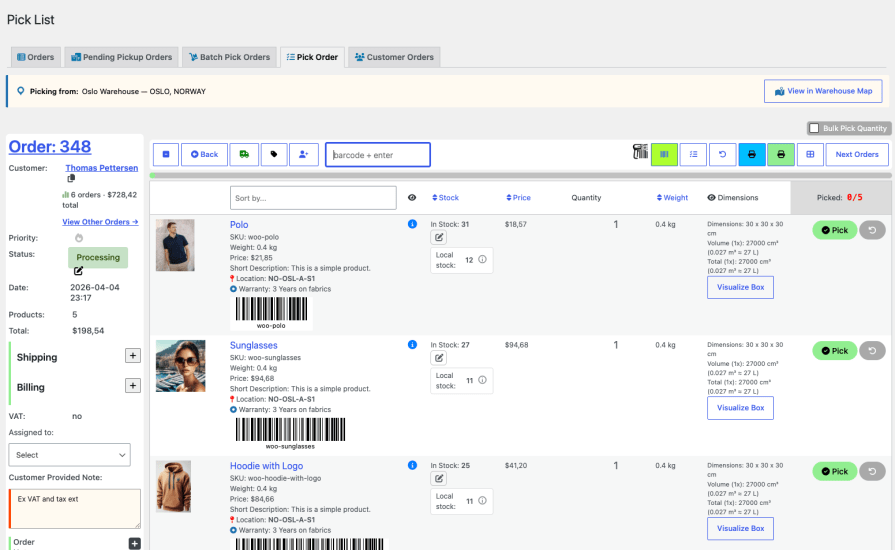Screen dimensions: 895x550
Task: Undo pick for Polo row
Action: pyautogui.click(x=872, y=230)
